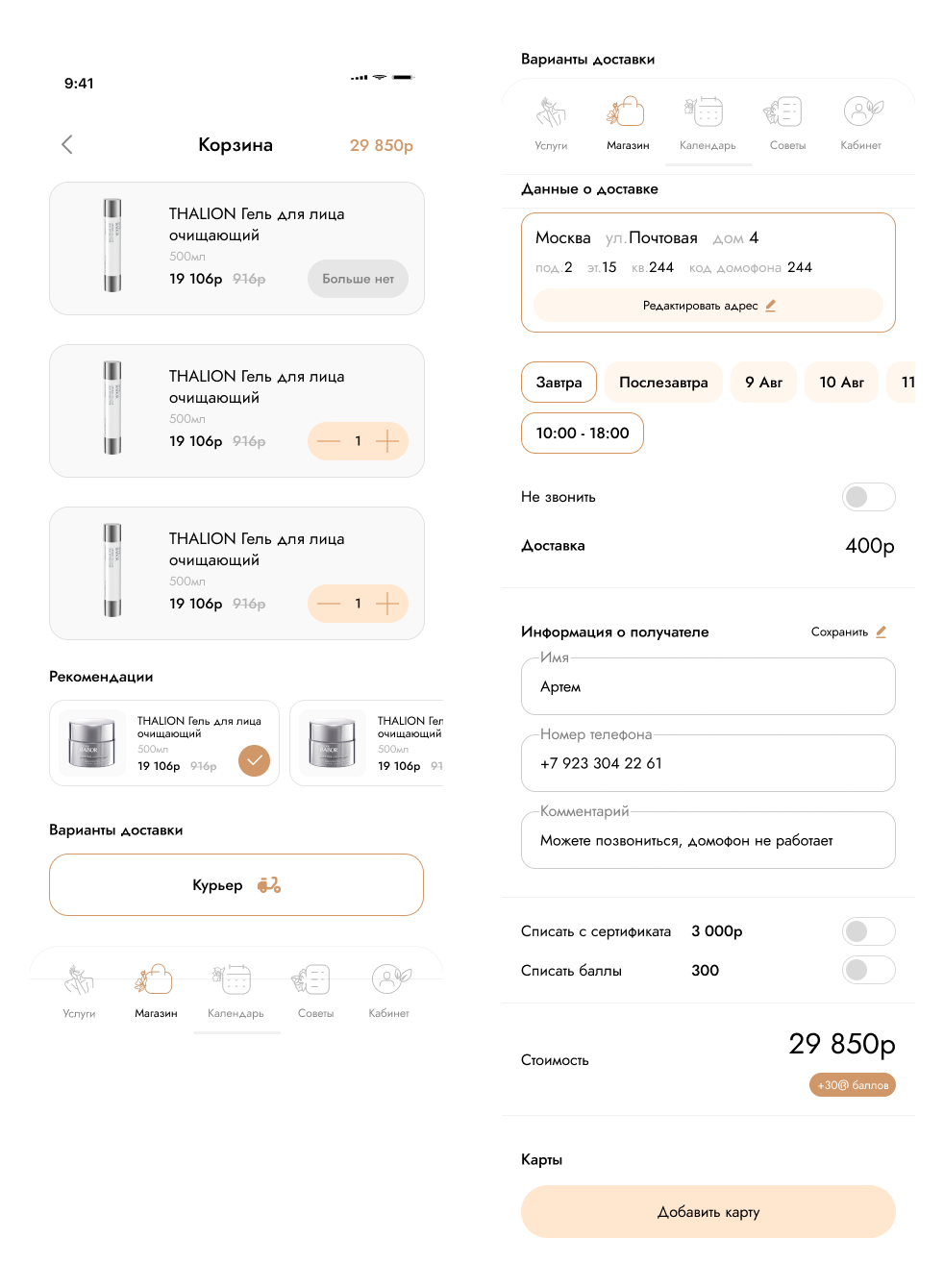Click the orange checkmark on the recommended product
The width and height of the screenshot is (944, 1288).
click(x=254, y=760)
